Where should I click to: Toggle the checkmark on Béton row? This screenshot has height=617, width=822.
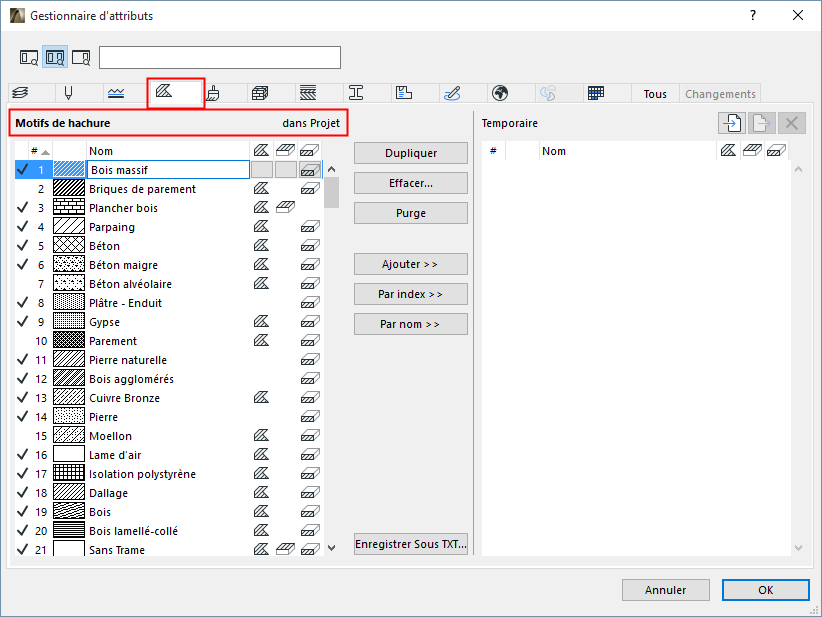[x=23, y=245]
